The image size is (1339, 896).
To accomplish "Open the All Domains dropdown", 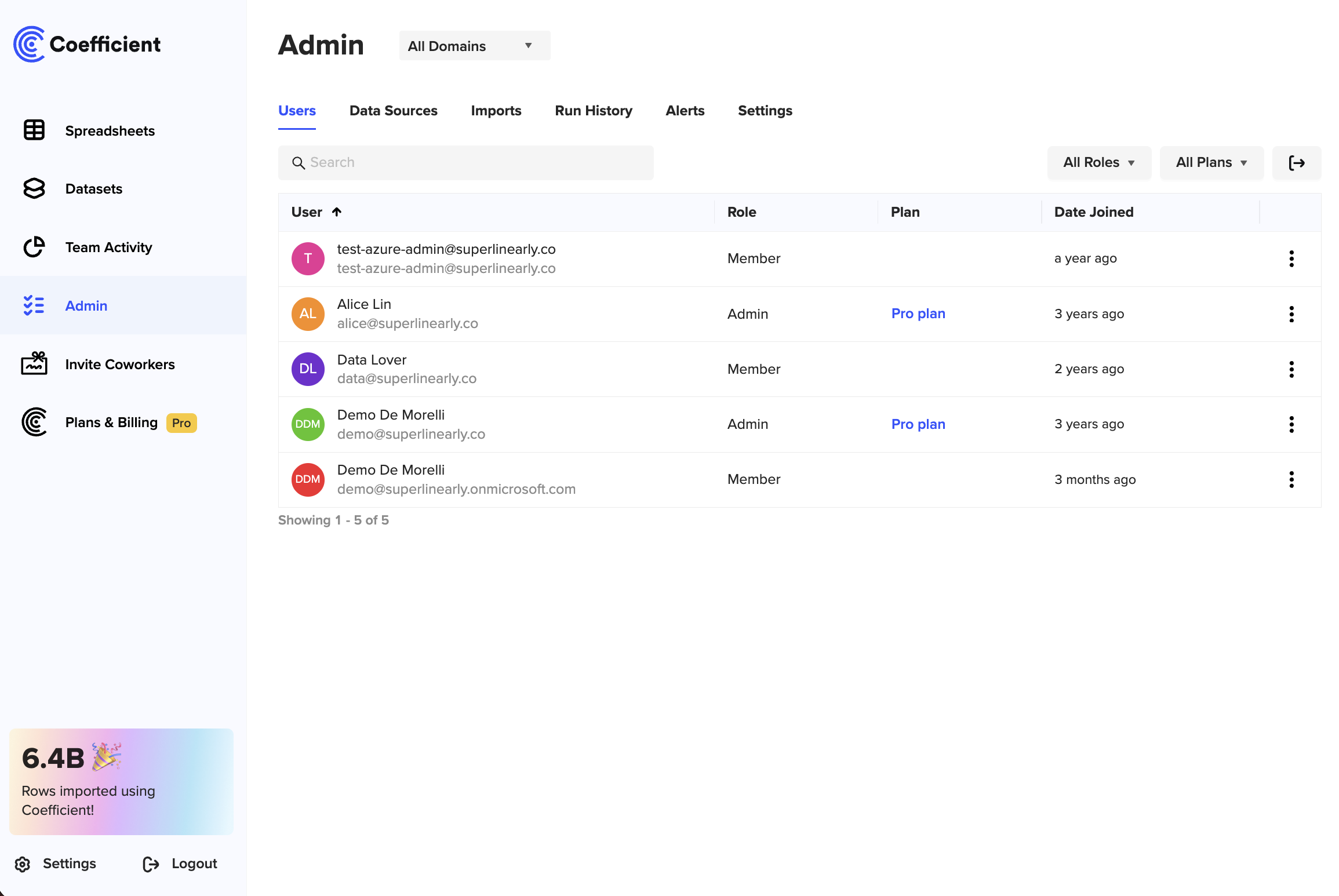I will coord(474,45).
